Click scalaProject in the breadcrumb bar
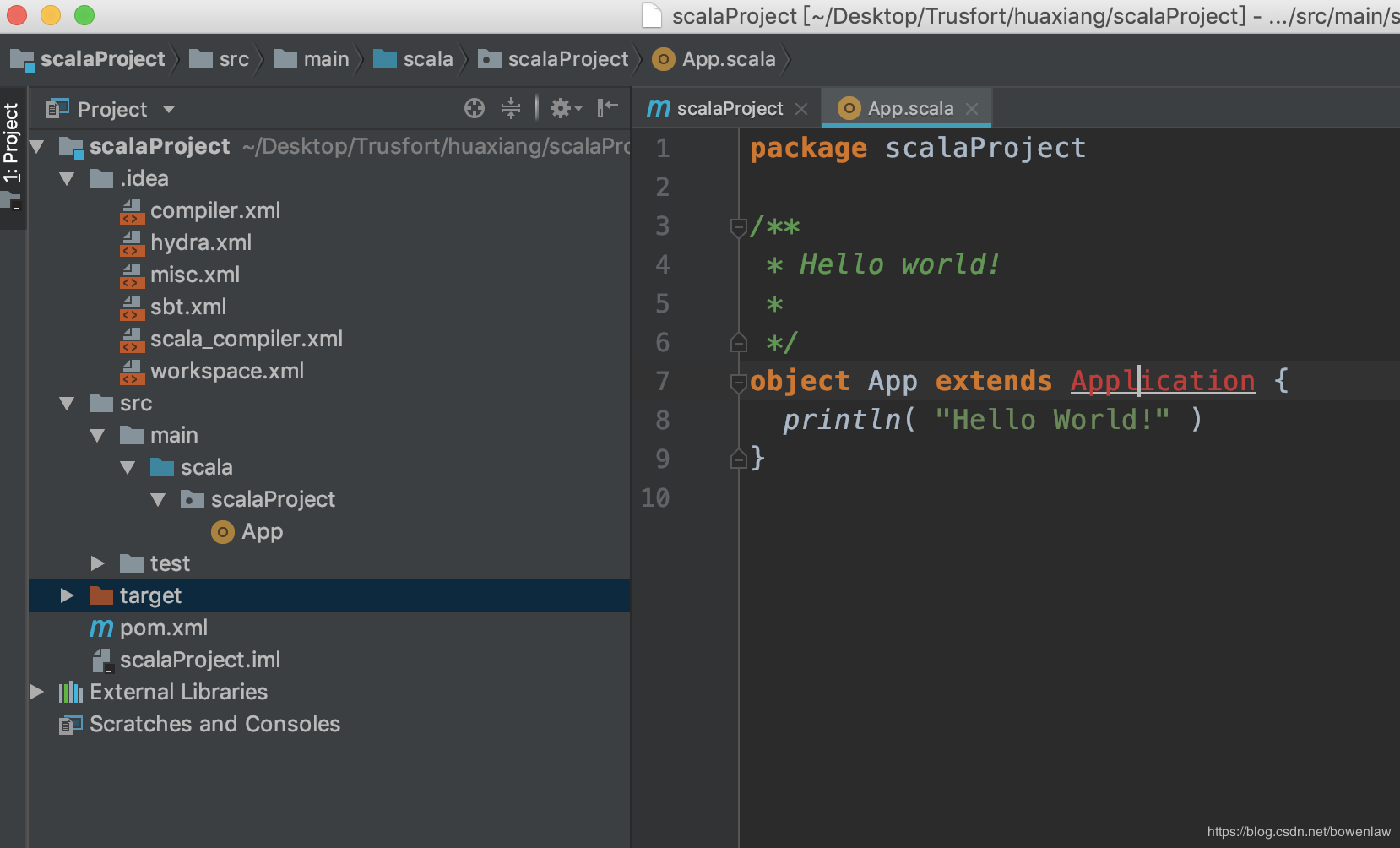Screen dimensions: 1400x848 click(103, 59)
